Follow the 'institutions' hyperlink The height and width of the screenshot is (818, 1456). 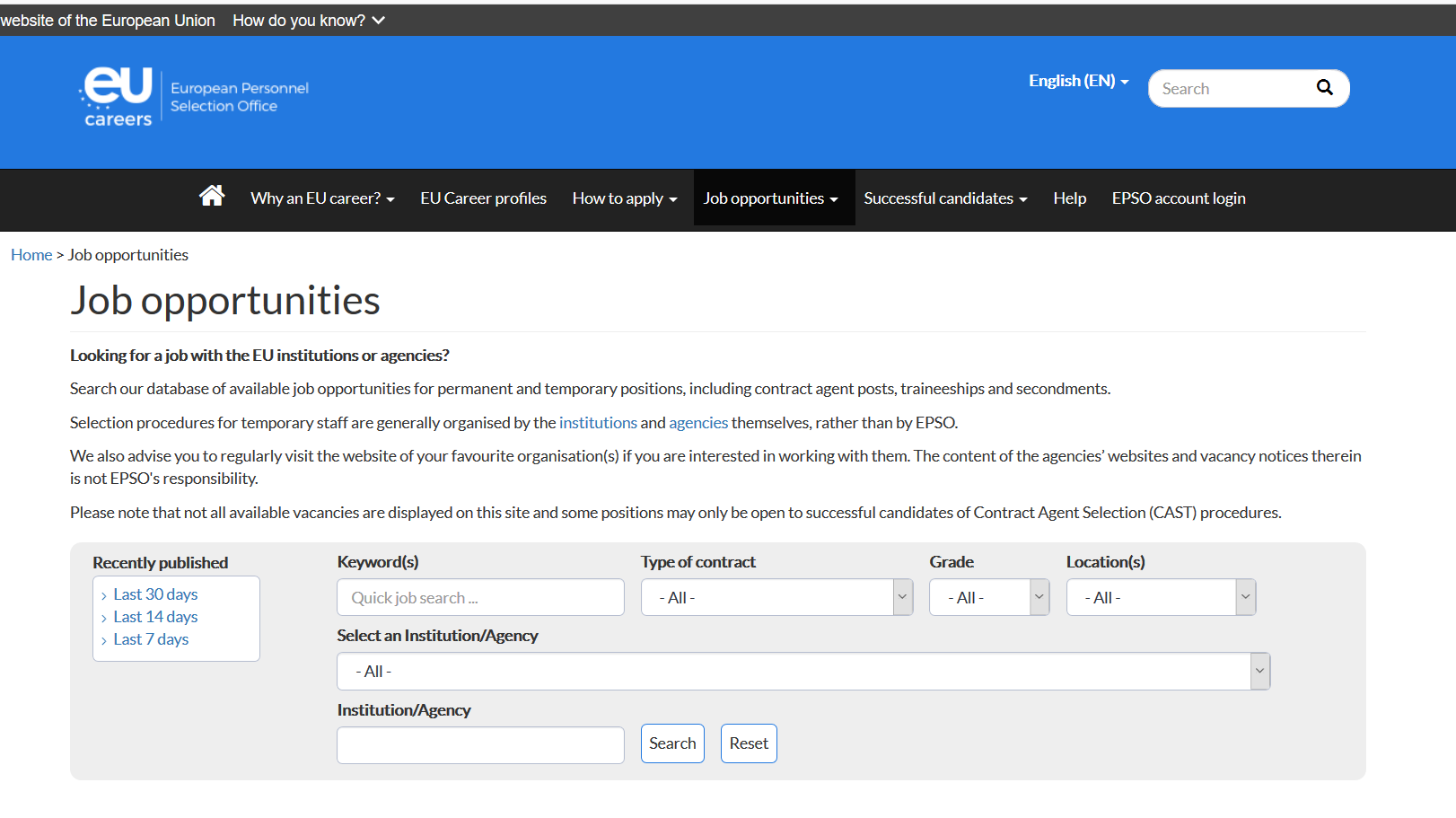click(x=598, y=422)
